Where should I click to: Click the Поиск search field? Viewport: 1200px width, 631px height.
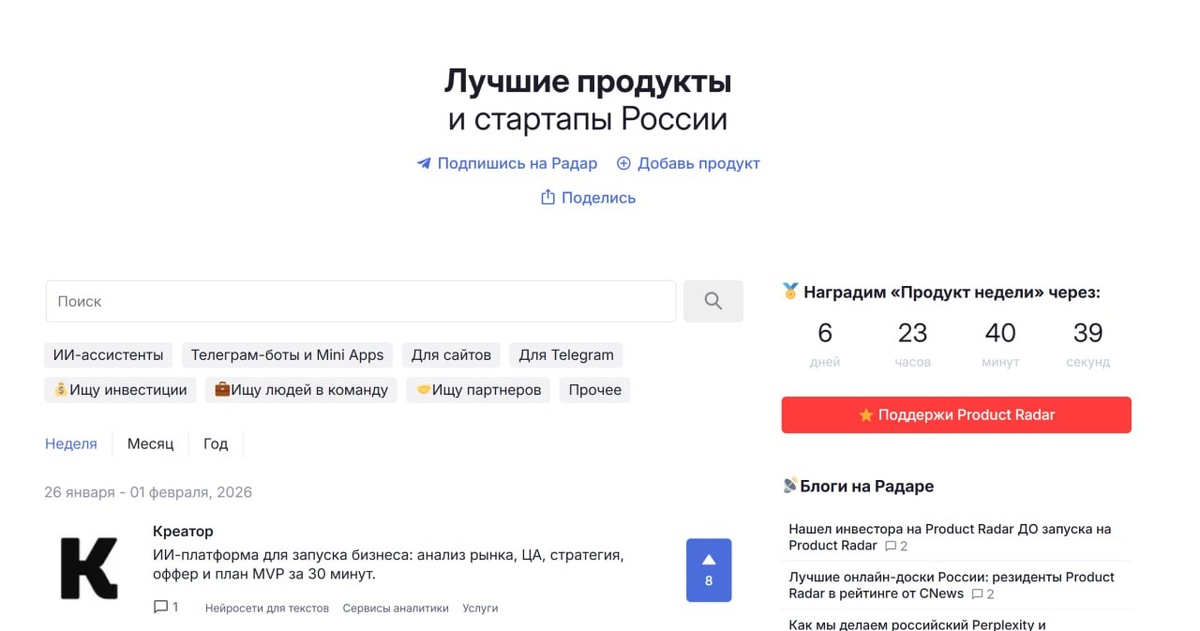[361, 301]
